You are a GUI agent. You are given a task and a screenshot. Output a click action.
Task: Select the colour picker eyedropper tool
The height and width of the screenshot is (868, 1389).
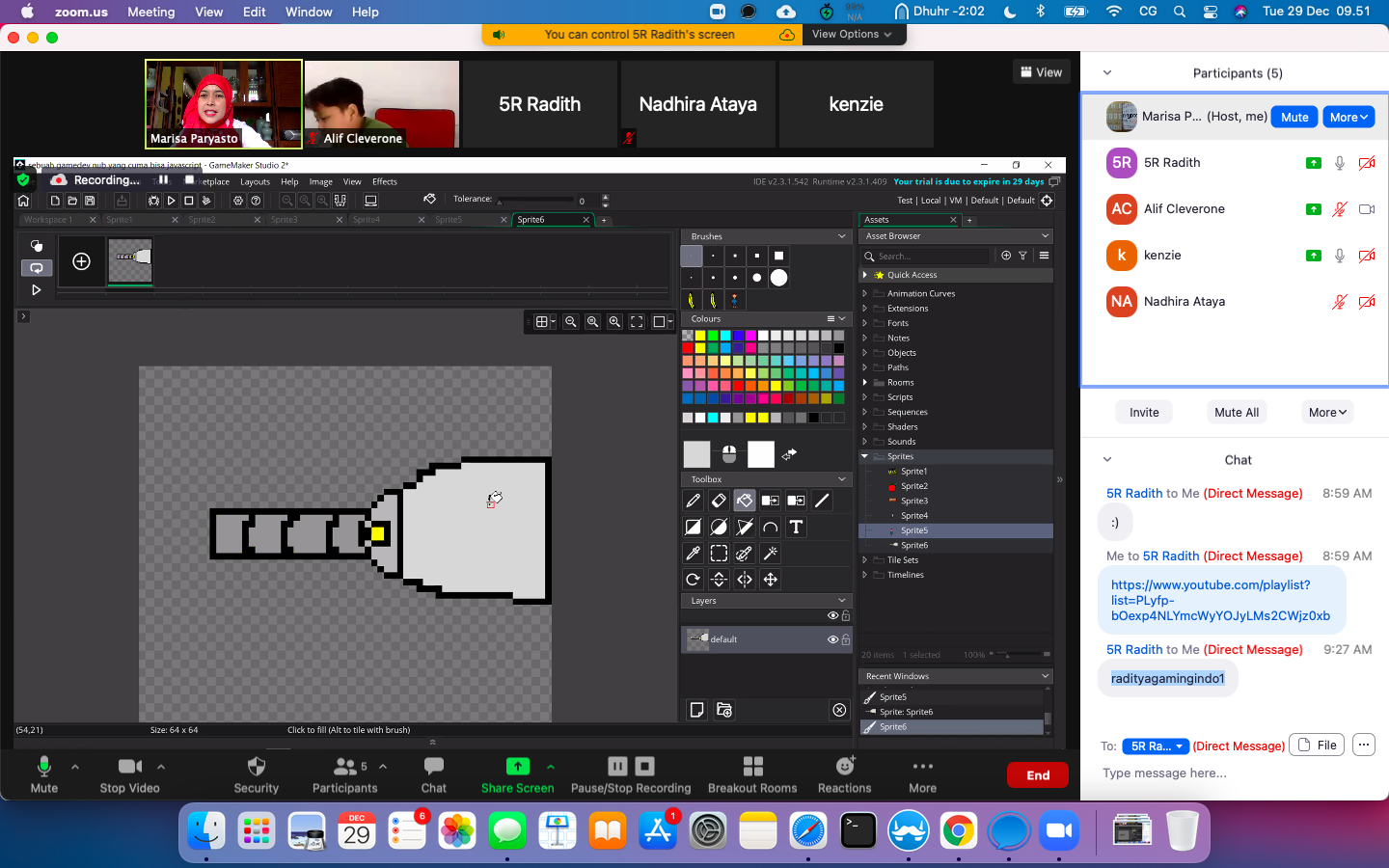coord(693,553)
